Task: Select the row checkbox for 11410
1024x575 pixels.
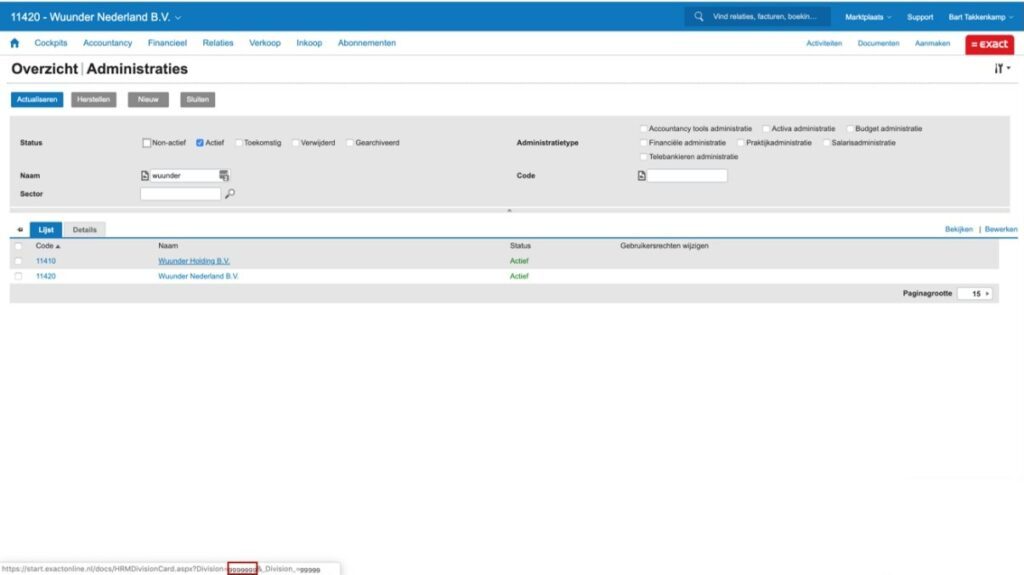Action: (x=18, y=261)
